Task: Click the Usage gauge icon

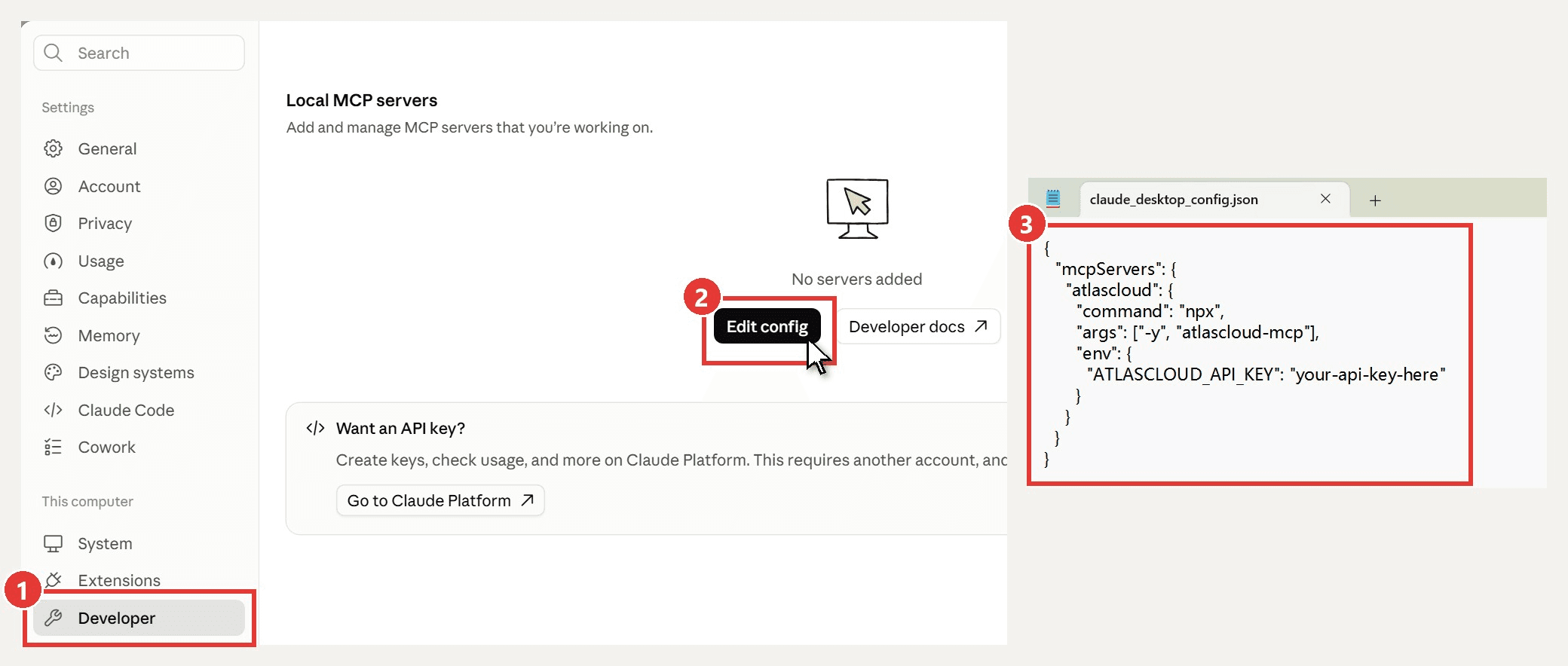Action: (x=53, y=261)
